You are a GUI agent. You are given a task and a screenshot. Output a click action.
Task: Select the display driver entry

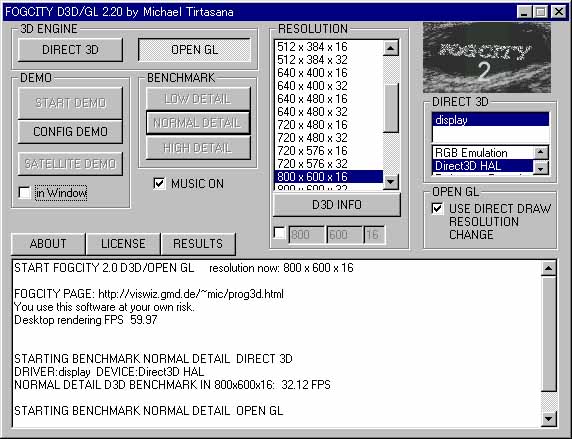(x=491, y=120)
